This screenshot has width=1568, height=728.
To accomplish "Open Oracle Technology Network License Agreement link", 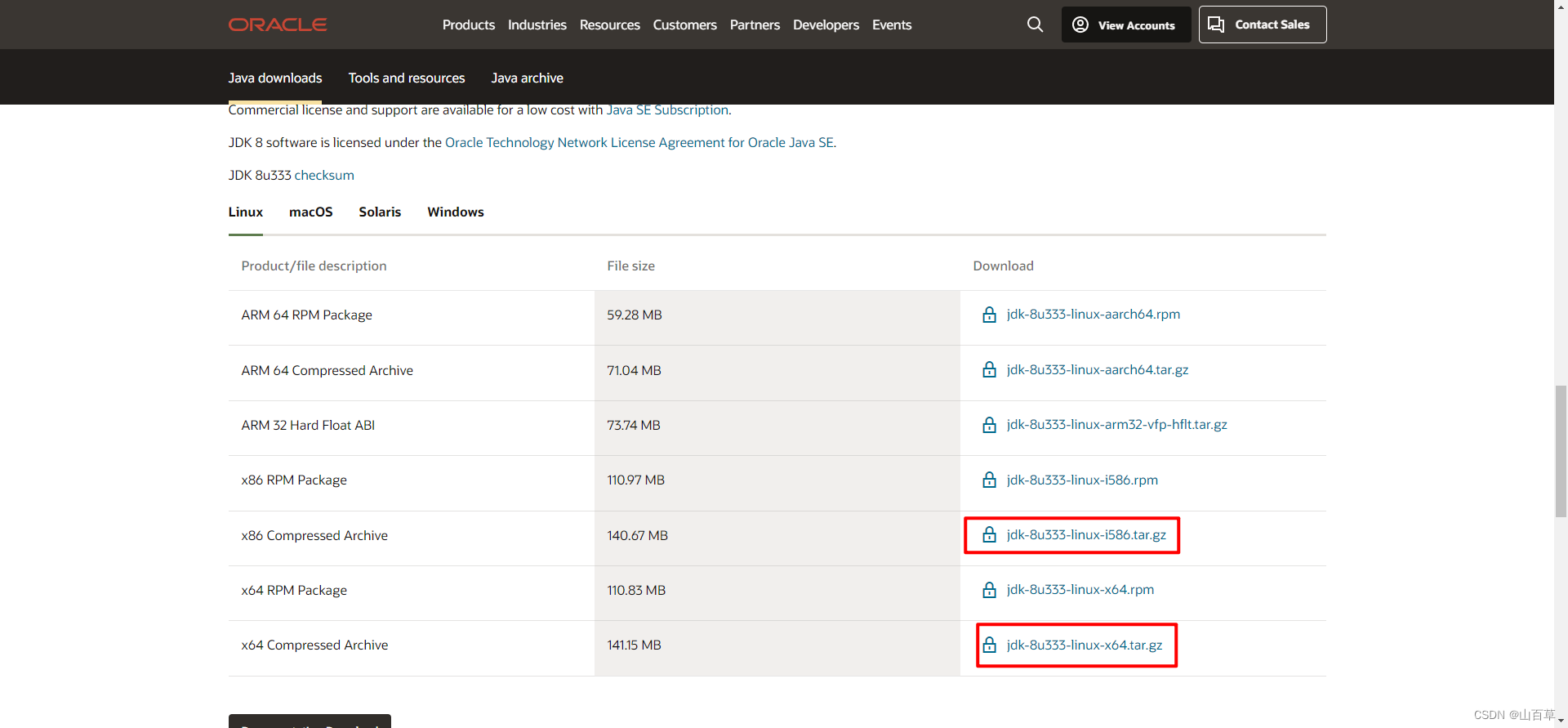I will point(639,142).
